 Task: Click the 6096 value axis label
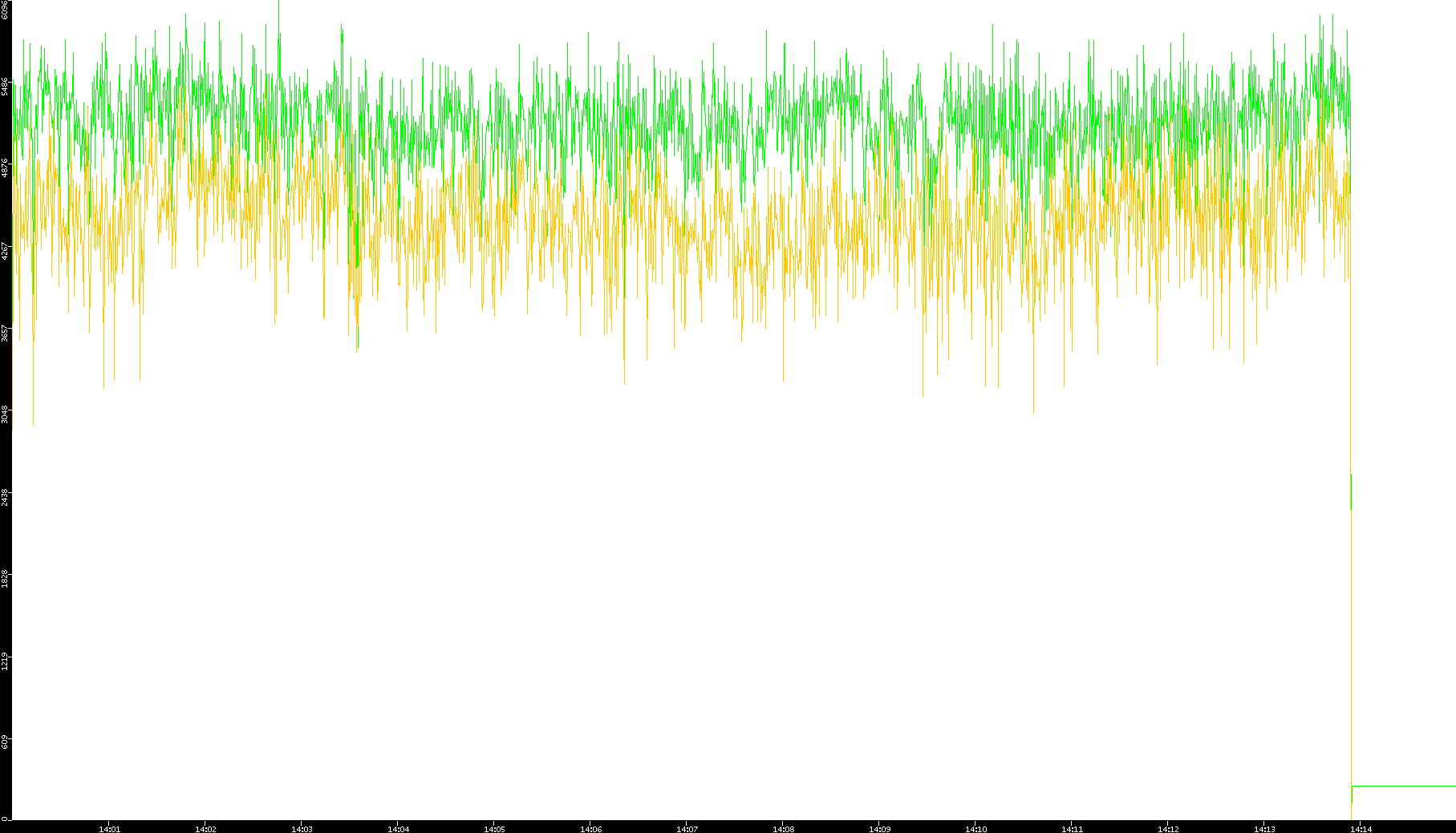(x=5, y=10)
